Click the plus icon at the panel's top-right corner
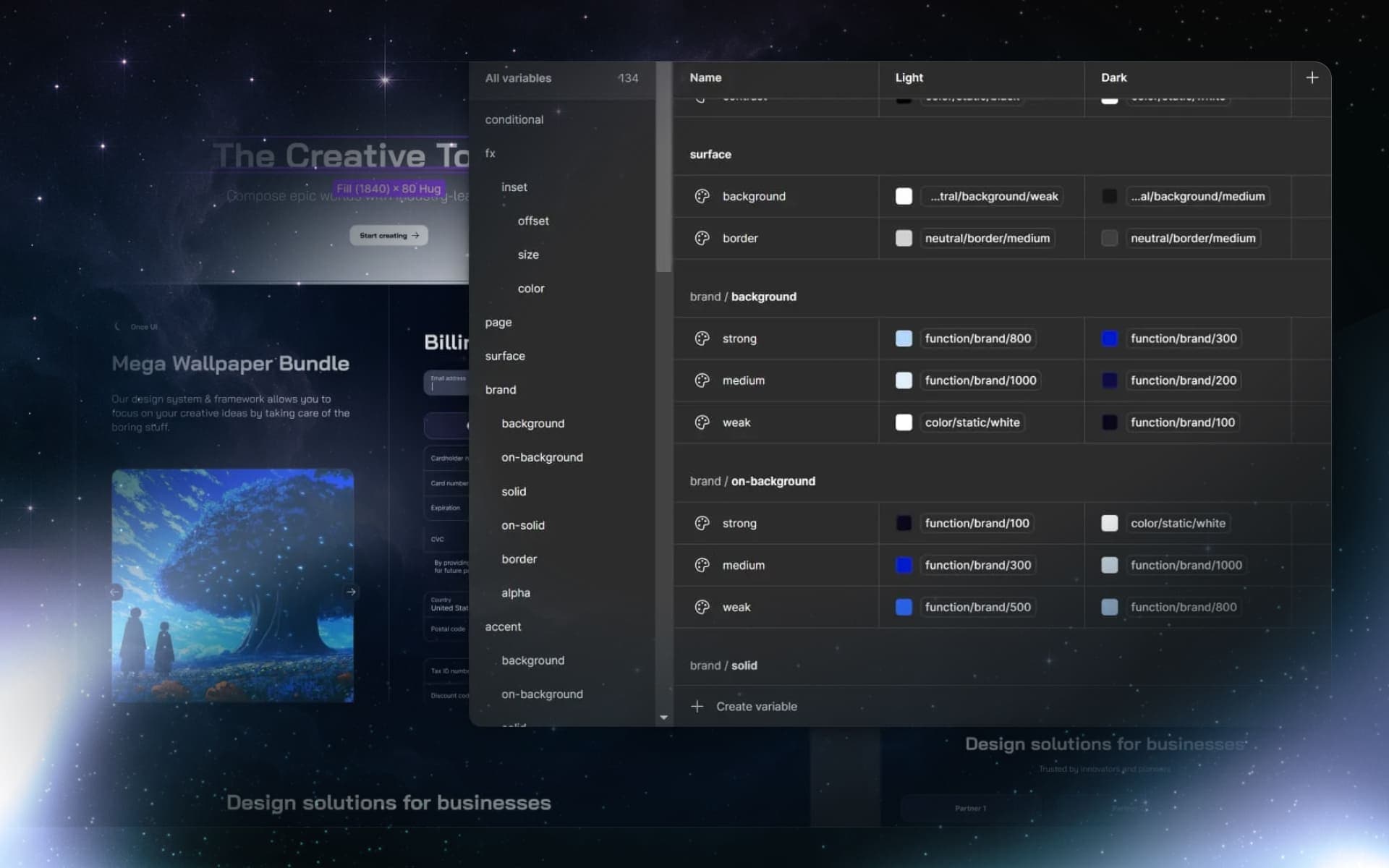Screen dimensions: 1389x868 (1312, 77)
